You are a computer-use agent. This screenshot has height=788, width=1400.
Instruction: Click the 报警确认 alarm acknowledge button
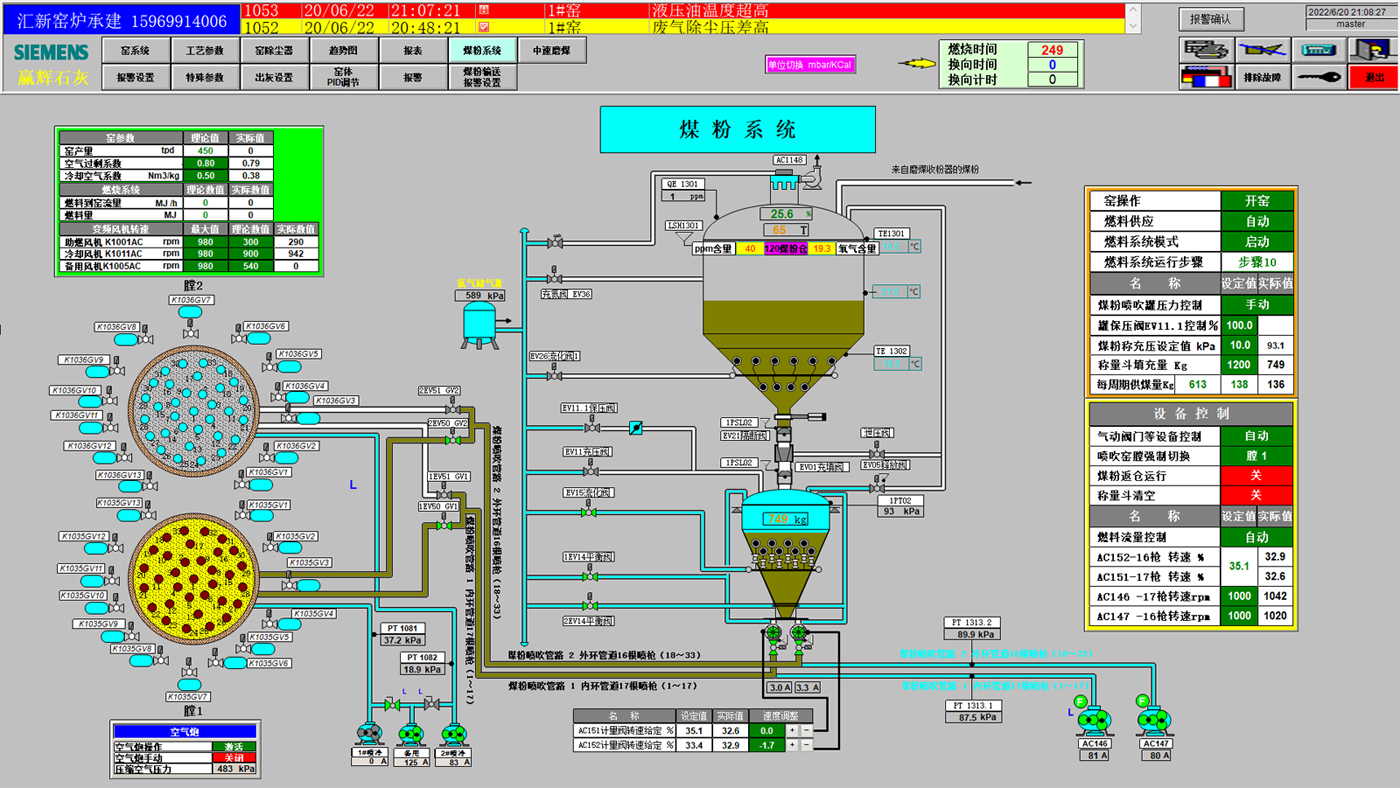(x=1211, y=18)
